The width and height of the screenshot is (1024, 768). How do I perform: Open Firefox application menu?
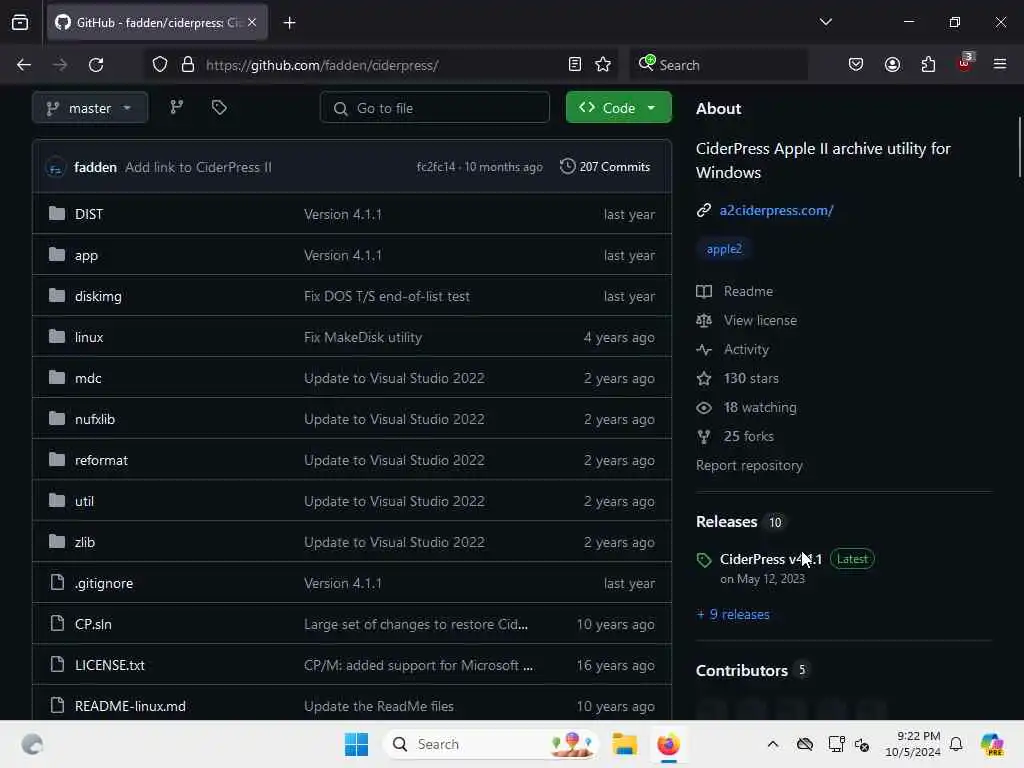click(x=1000, y=65)
